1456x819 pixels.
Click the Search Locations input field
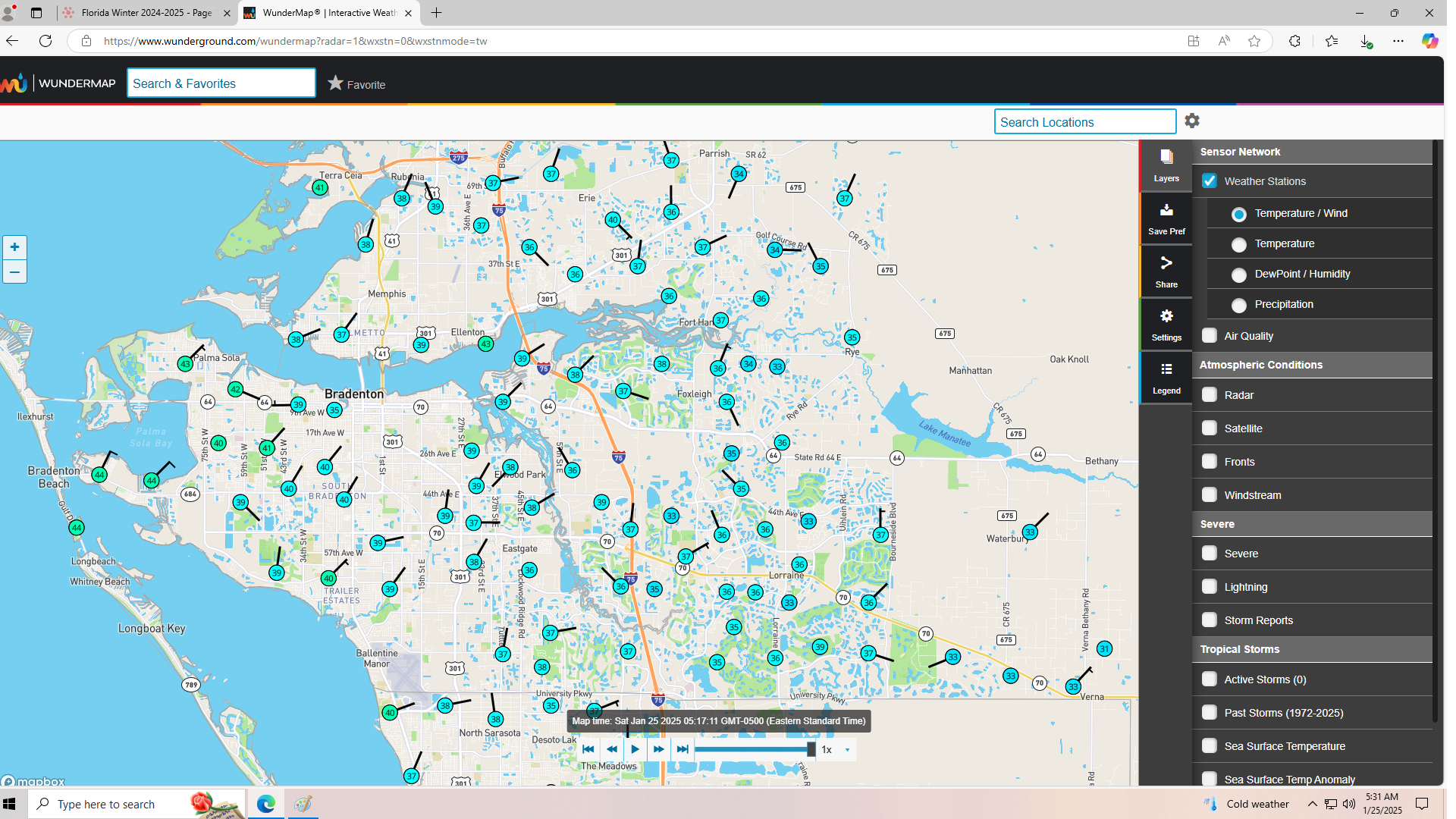tap(1084, 122)
